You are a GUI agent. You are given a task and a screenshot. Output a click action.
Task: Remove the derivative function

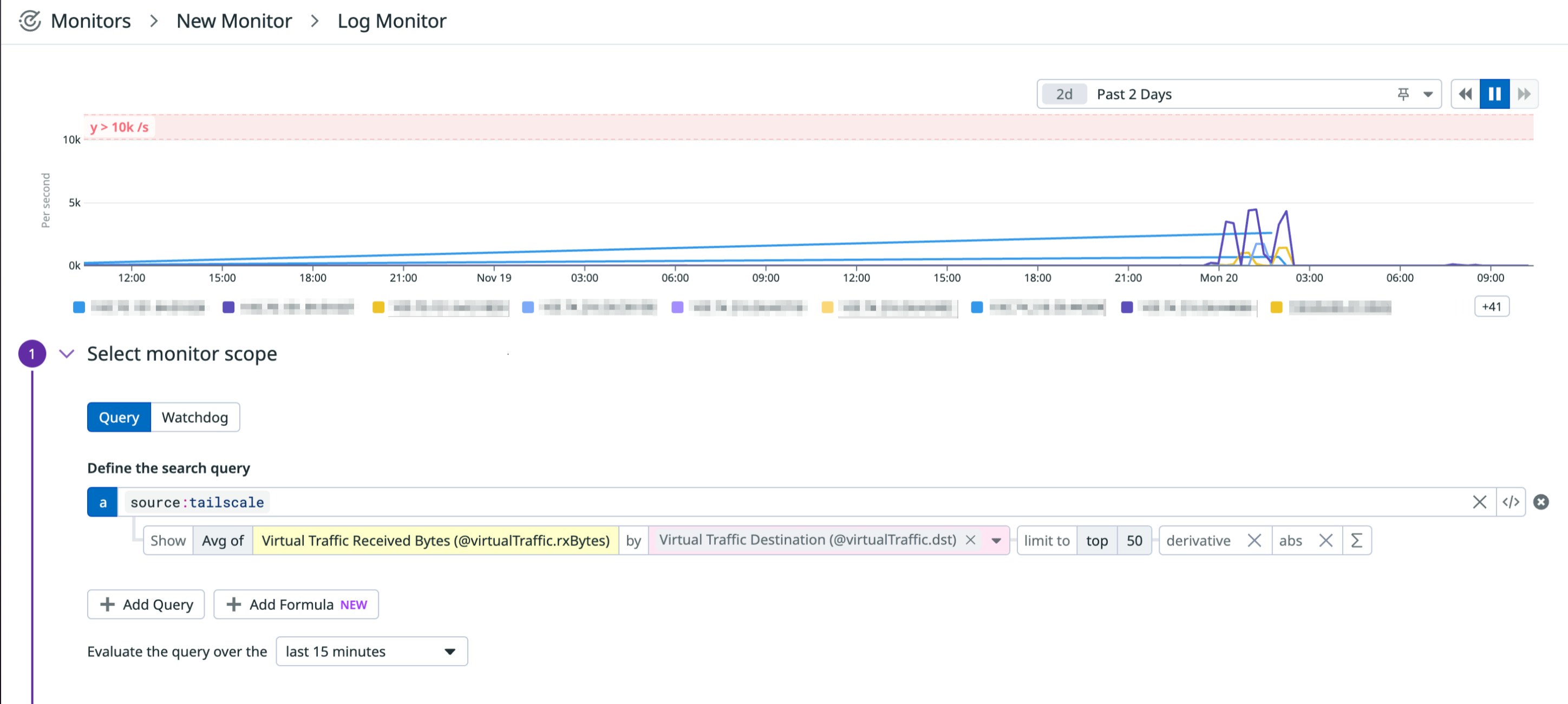click(1254, 541)
